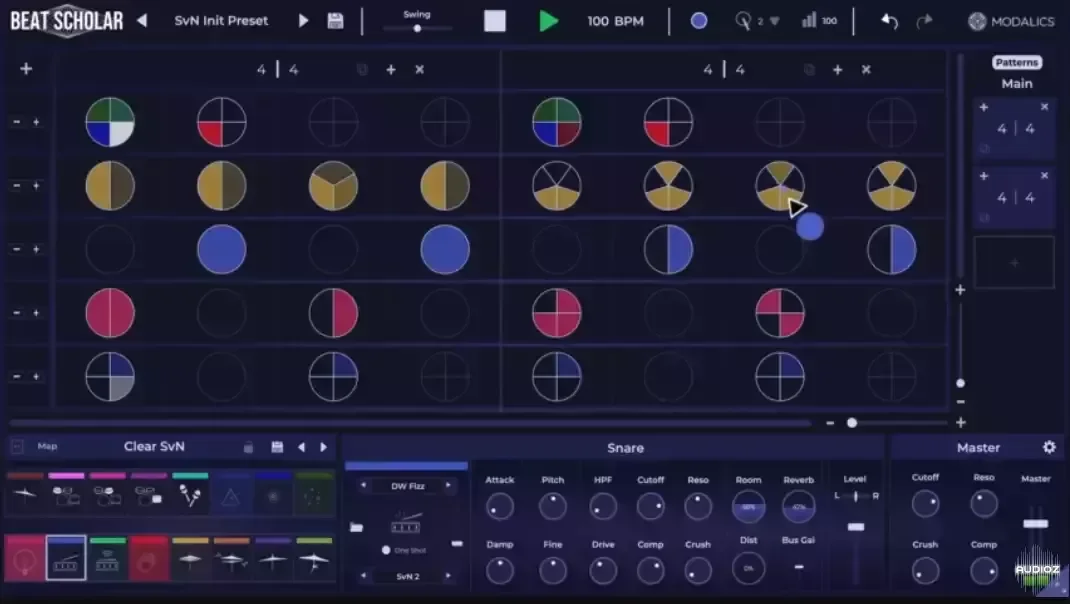1070x604 pixels.
Task: Select the pink kick drum pad
Action: click(x=25, y=558)
